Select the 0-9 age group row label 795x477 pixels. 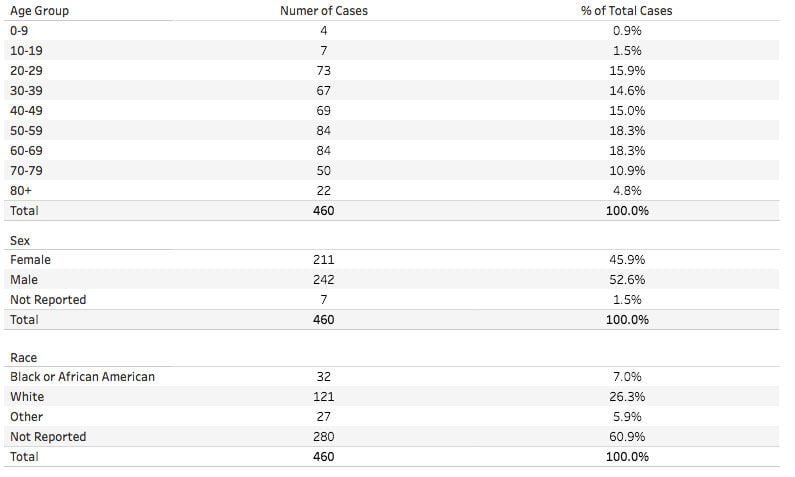point(19,31)
